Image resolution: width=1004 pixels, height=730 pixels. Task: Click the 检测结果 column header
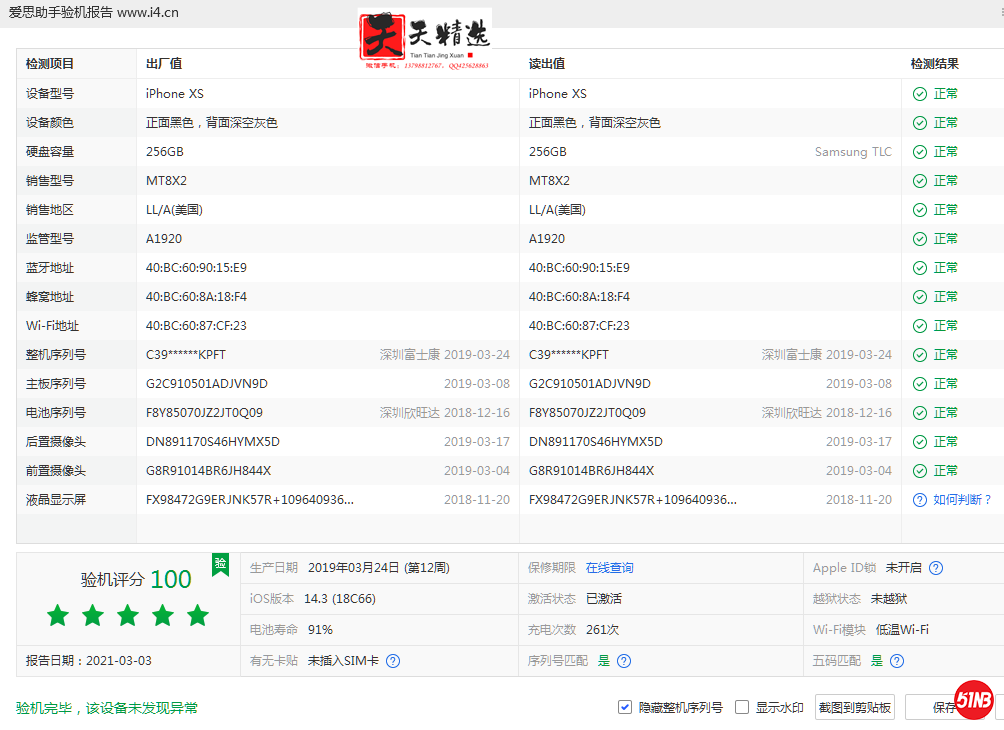[934, 64]
